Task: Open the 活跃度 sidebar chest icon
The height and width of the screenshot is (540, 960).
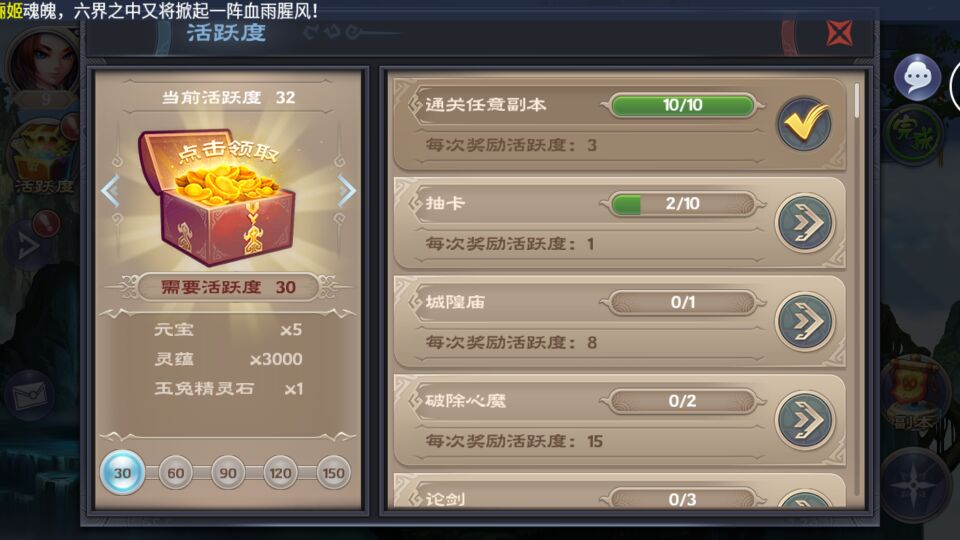Action: pos(41,157)
